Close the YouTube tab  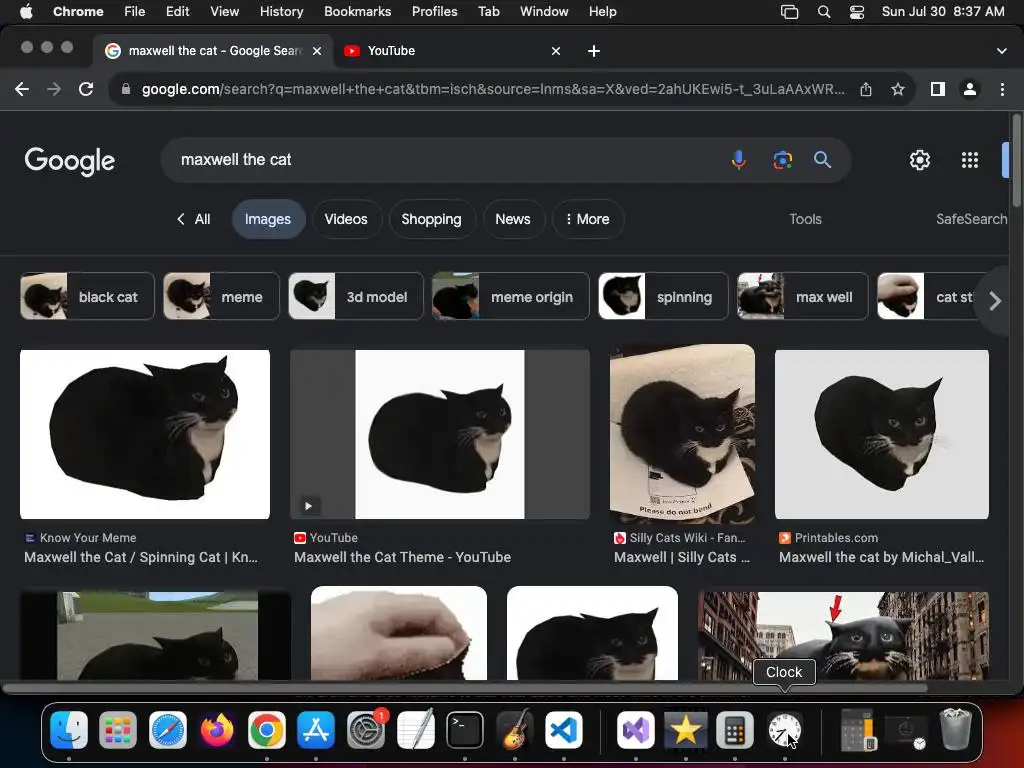[x=556, y=51]
